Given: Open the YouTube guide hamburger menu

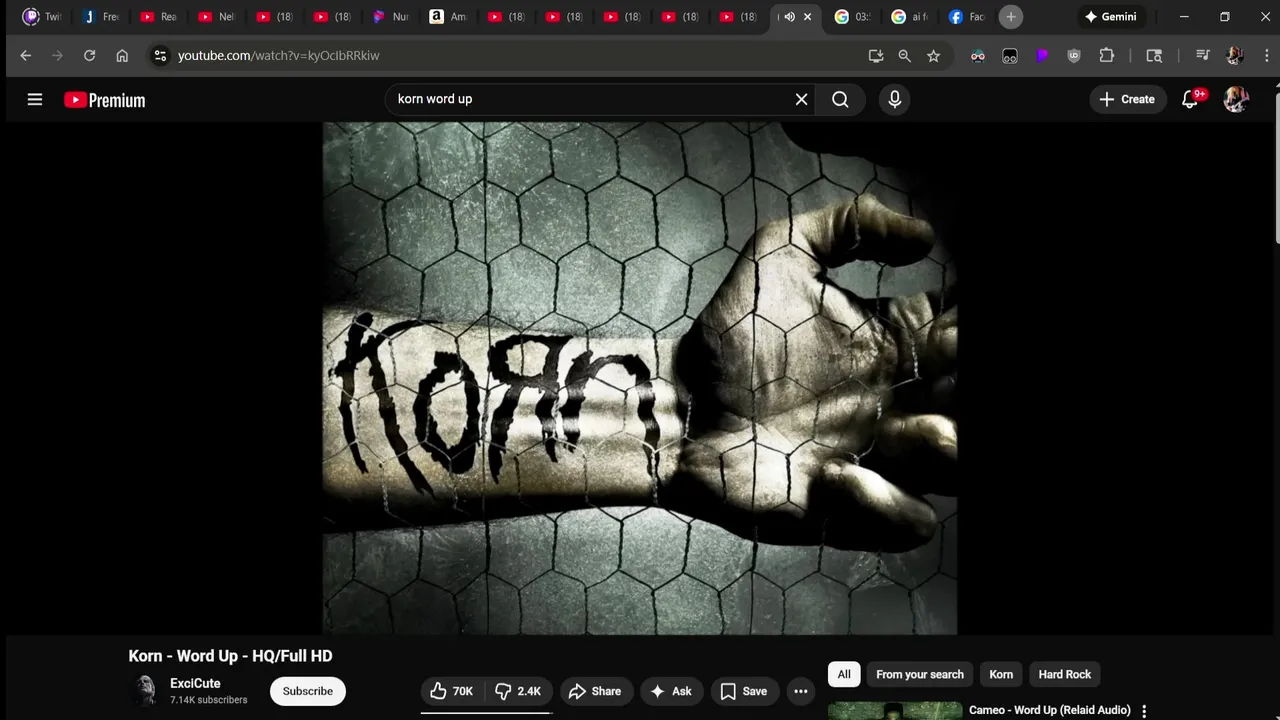Looking at the screenshot, I should click(35, 99).
